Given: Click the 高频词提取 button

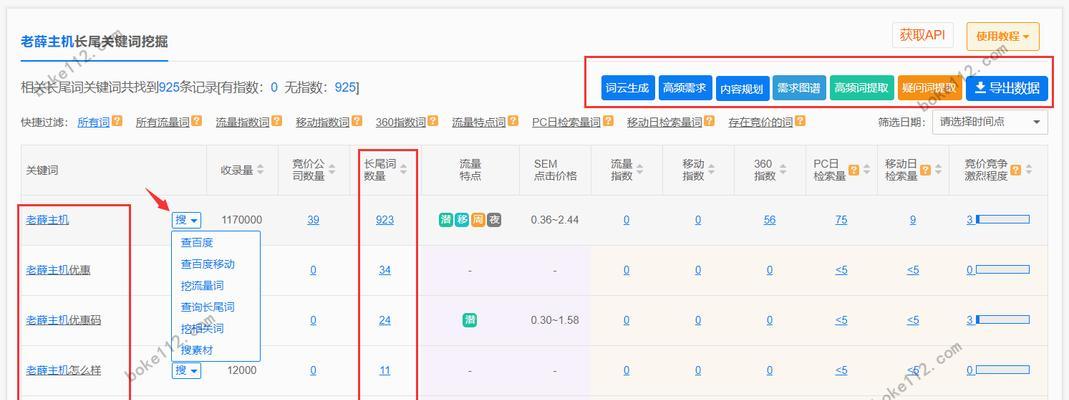Looking at the screenshot, I should [861, 88].
